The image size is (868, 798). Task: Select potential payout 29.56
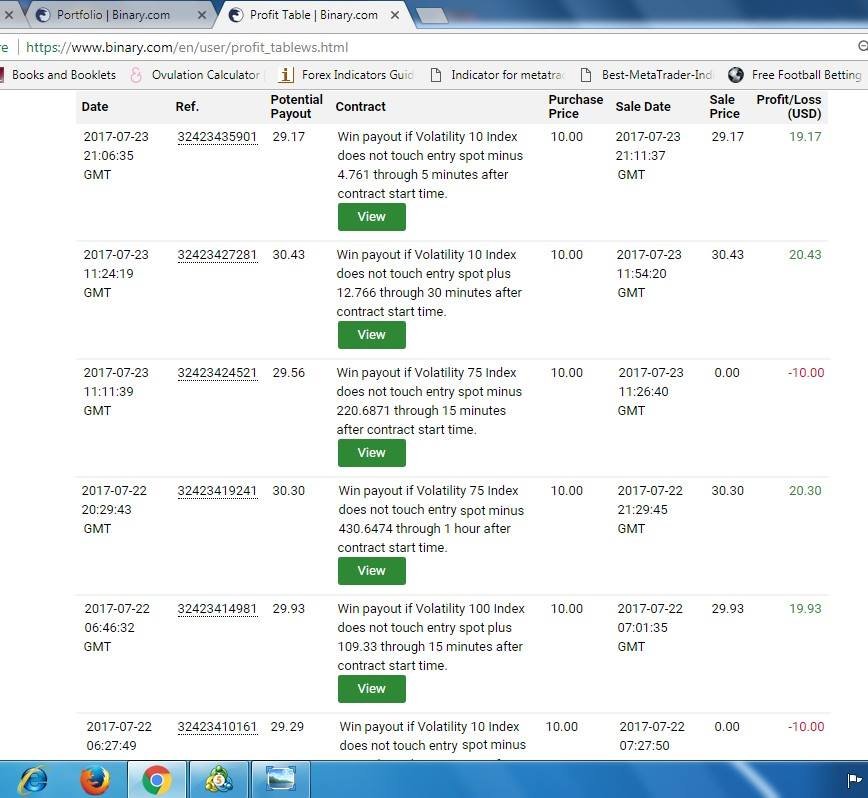point(288,372)
